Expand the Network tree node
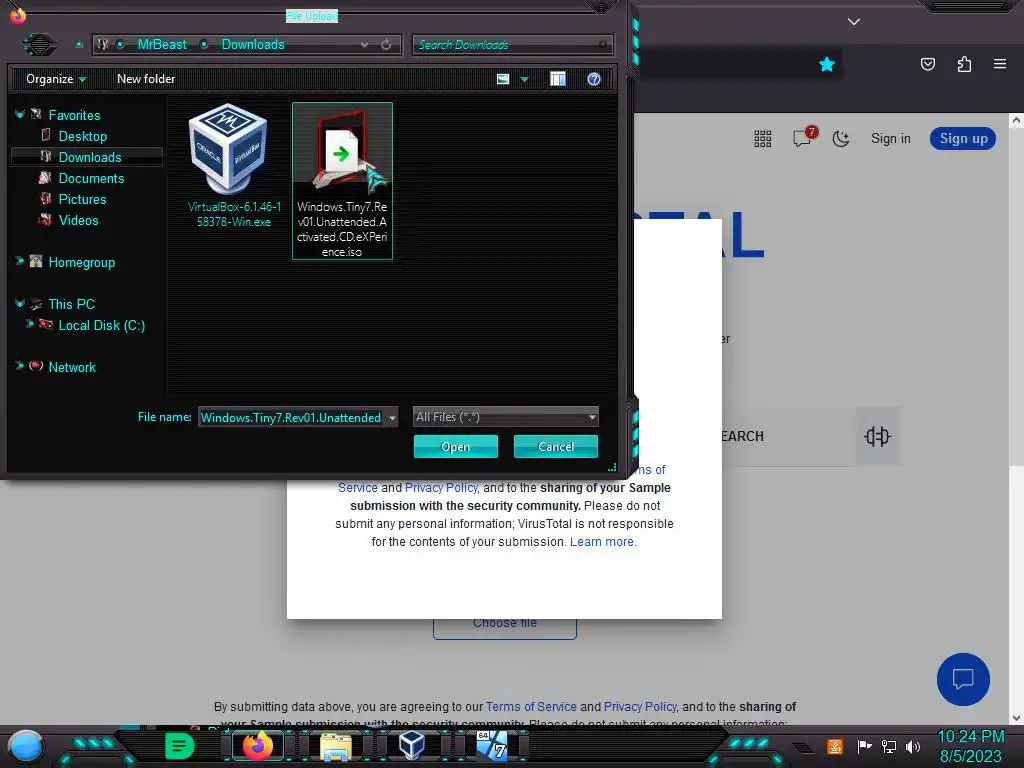Image resolution: width=1024 pixels, height=768 pixels. (x=20, y=366)
